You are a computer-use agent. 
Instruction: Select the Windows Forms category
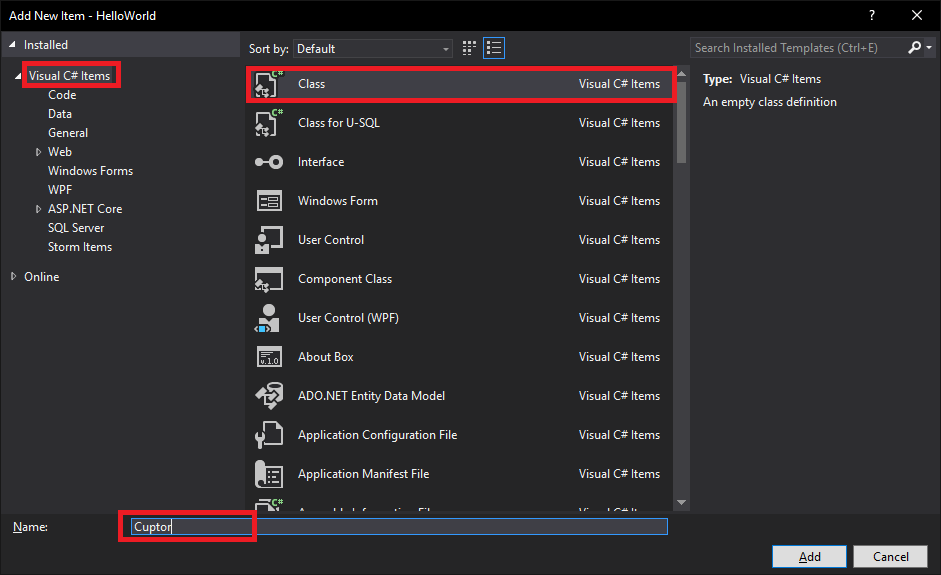click(90, 171)
